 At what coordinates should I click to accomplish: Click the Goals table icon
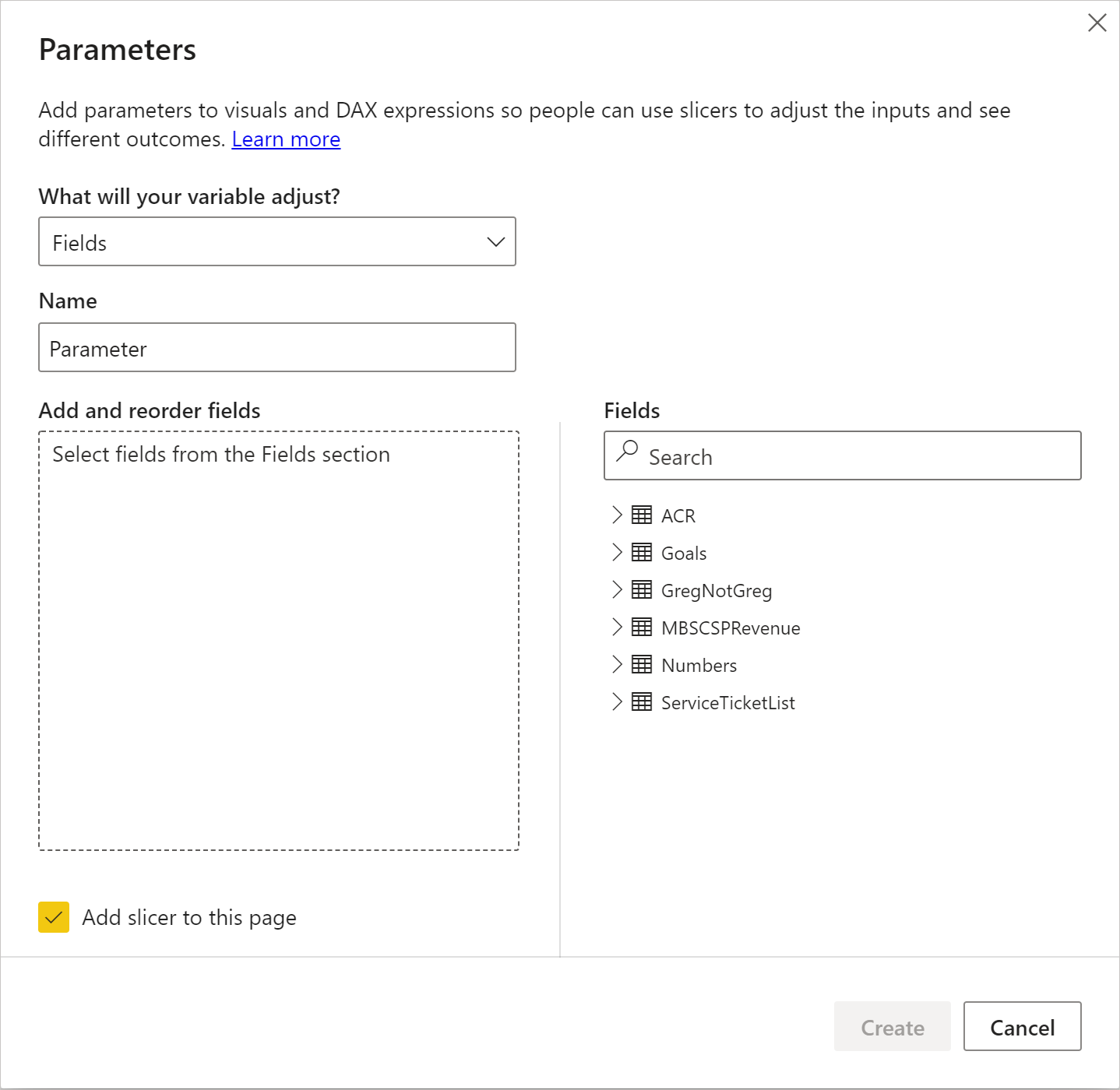coord(642,552)
